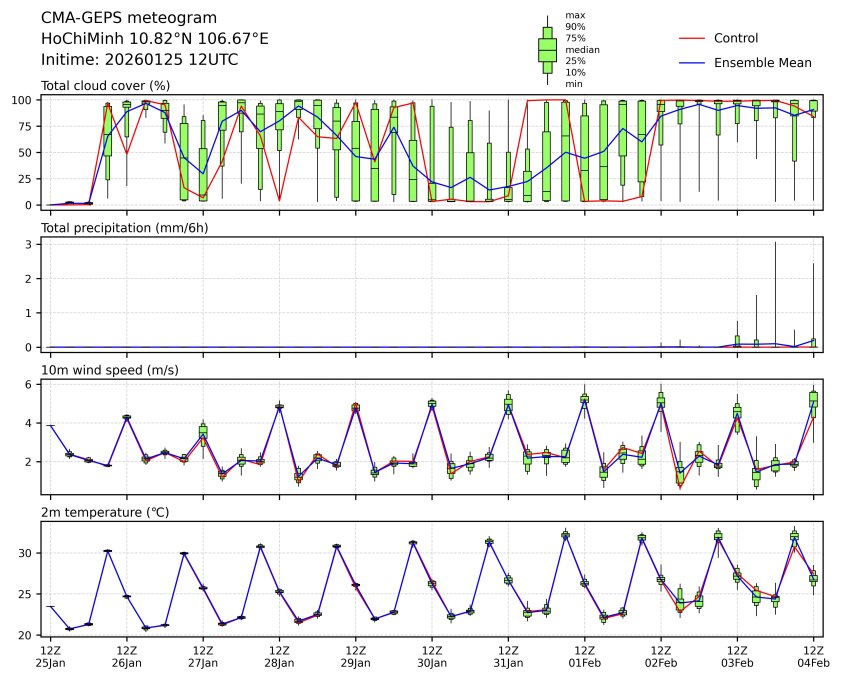Click the tallest precipitation whisker line
This screenshot has height=680, width=841.
click(775, 290)
